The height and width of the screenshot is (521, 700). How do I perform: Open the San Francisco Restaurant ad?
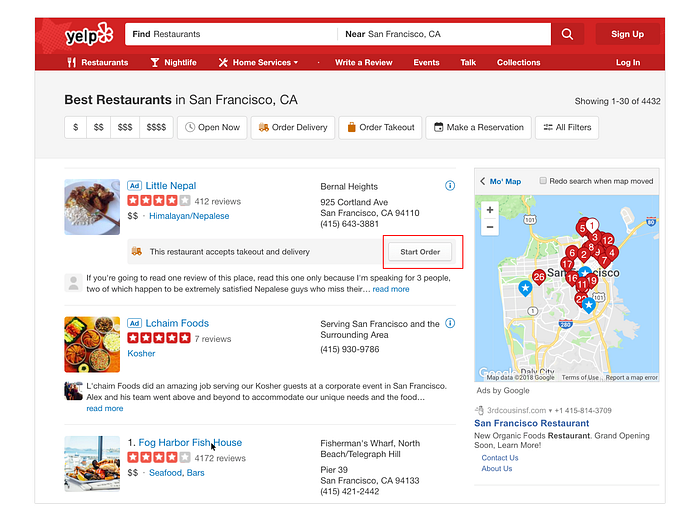(532, 423)
